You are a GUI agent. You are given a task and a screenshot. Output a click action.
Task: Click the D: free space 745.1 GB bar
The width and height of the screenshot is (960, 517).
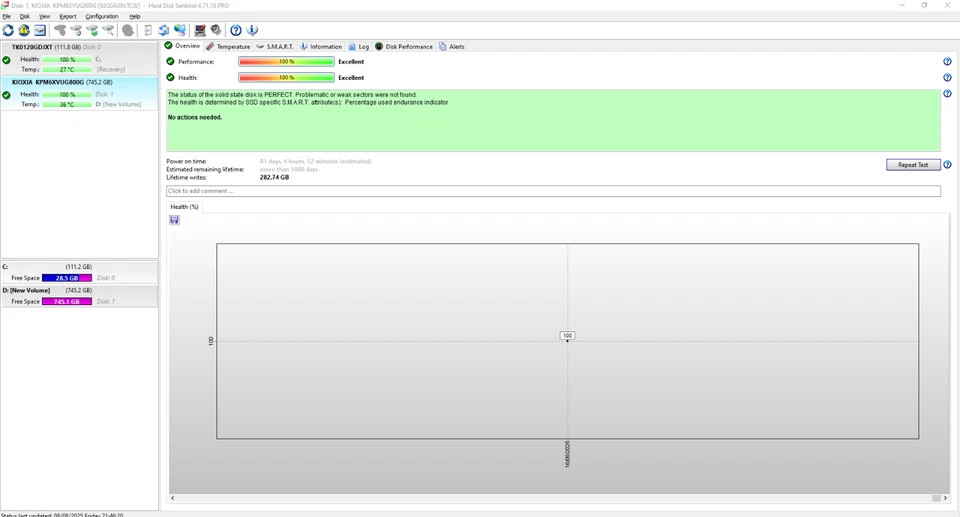pyautogui.click(x=67, y=301)
